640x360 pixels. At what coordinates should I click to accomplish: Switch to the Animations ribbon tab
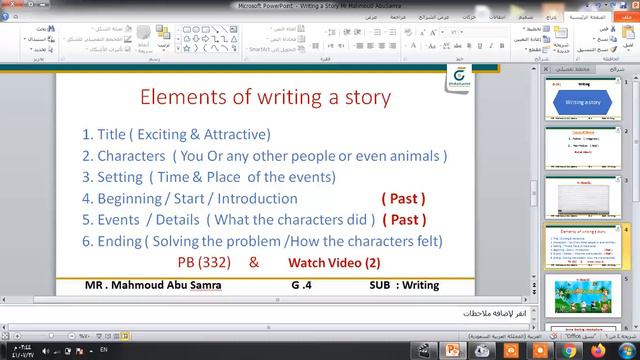coord(469,17)
